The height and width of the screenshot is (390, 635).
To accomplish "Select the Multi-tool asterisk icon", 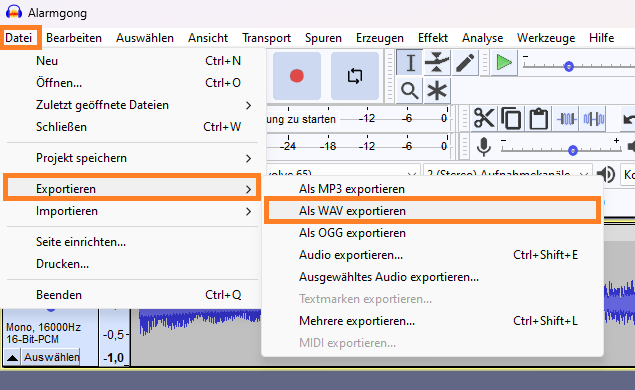I will pyautogui.click(x=437, y=90).
